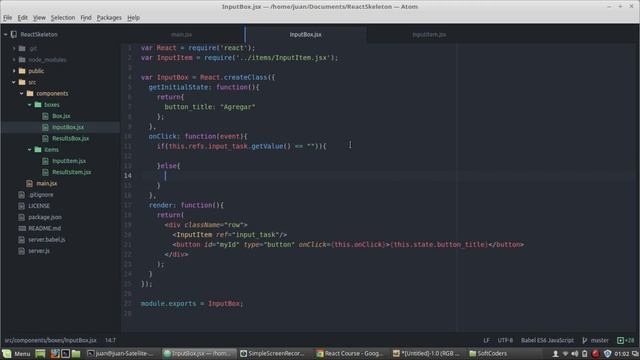The image size is (640, 360).
Task: Click the volume icon in system tray
Action: click(x=575, y=353)
